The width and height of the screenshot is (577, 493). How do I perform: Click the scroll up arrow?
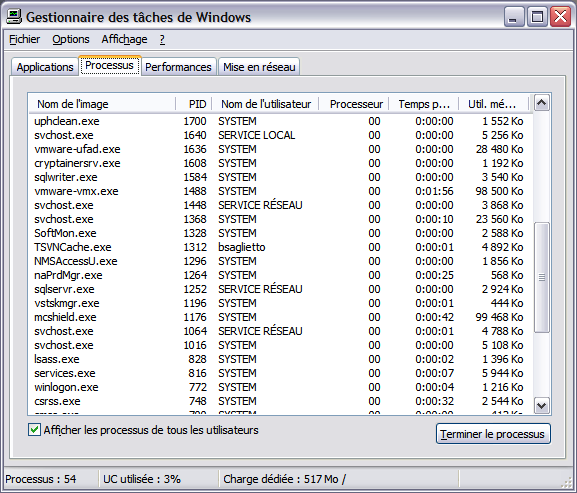point(542,103)
